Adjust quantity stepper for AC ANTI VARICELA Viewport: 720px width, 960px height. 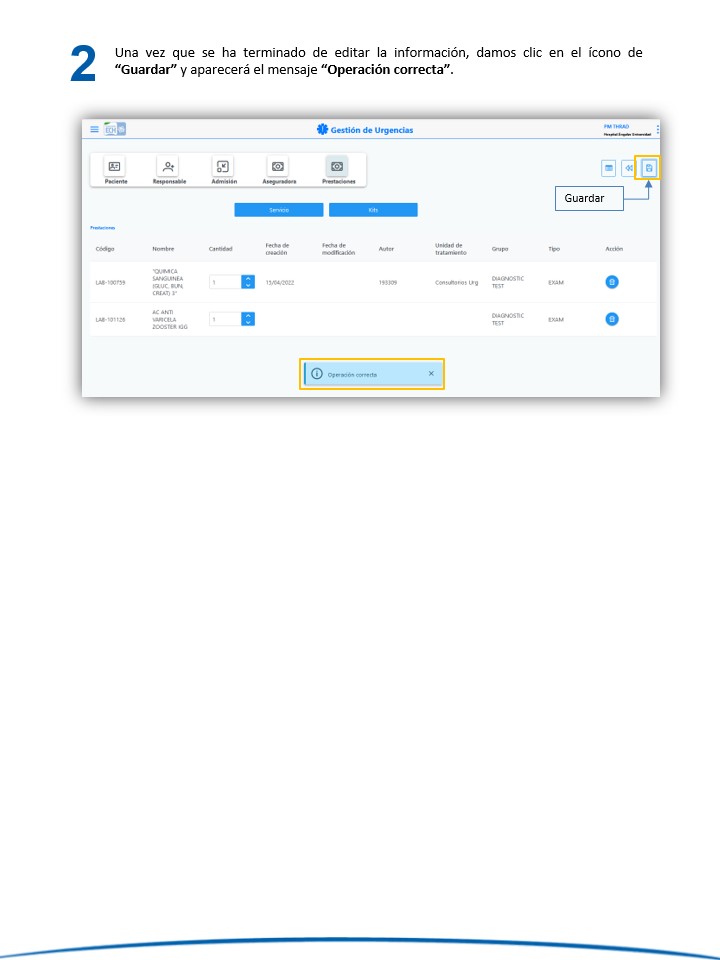[x=248, y=319]
